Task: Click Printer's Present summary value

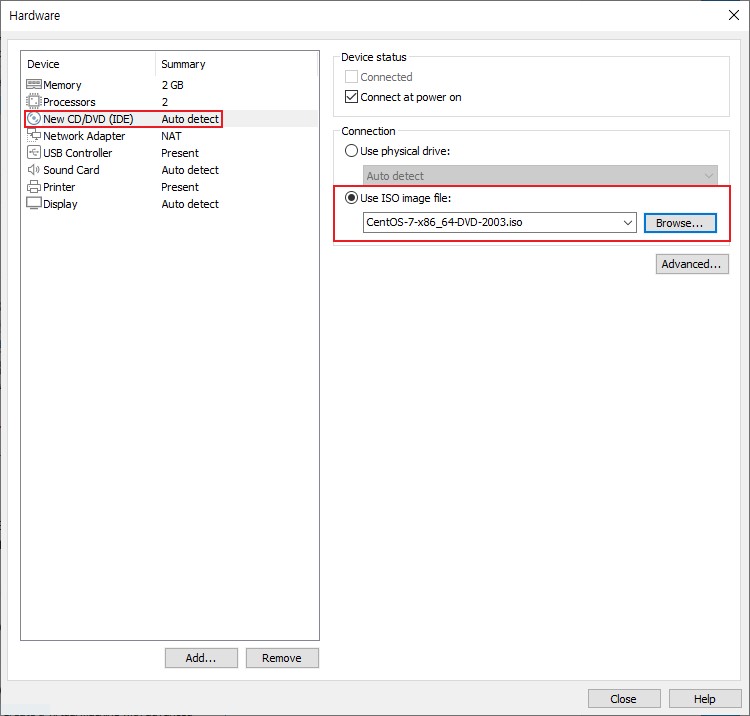Action: (180, 187)
